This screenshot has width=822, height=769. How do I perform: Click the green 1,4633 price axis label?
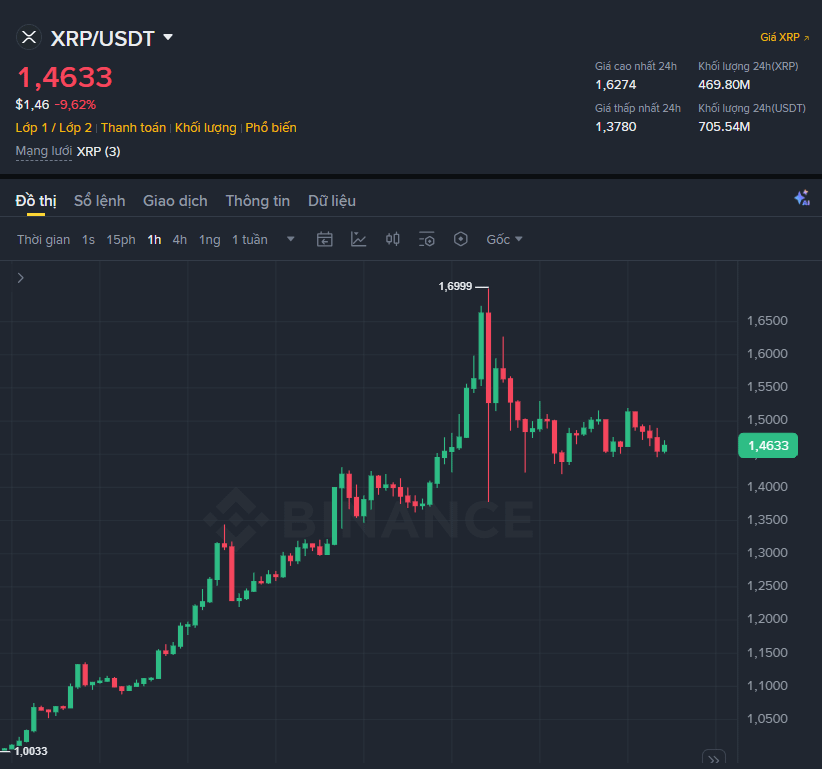click(768, 446)
